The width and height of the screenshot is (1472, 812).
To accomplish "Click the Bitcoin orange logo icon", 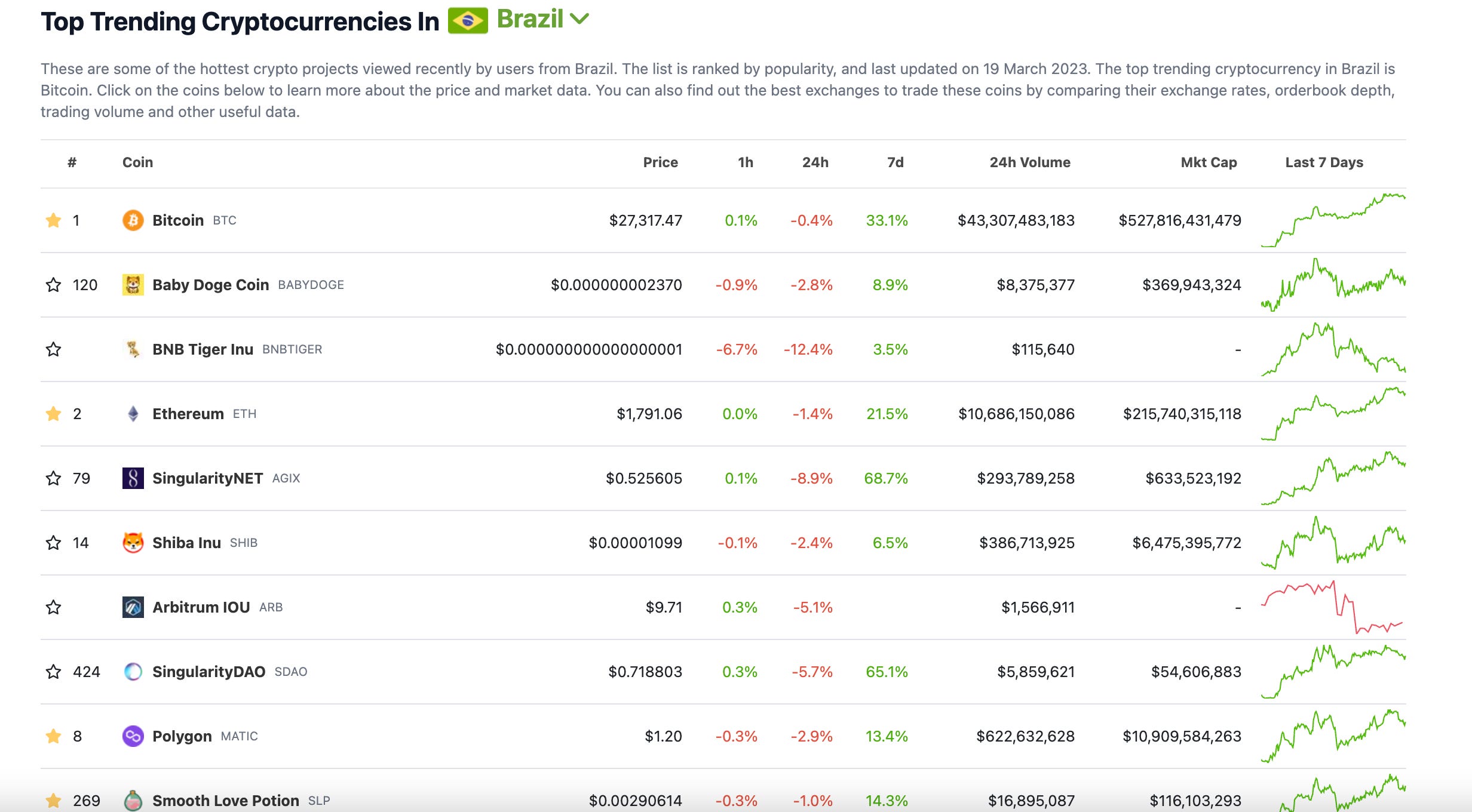I will click(133, 220).
